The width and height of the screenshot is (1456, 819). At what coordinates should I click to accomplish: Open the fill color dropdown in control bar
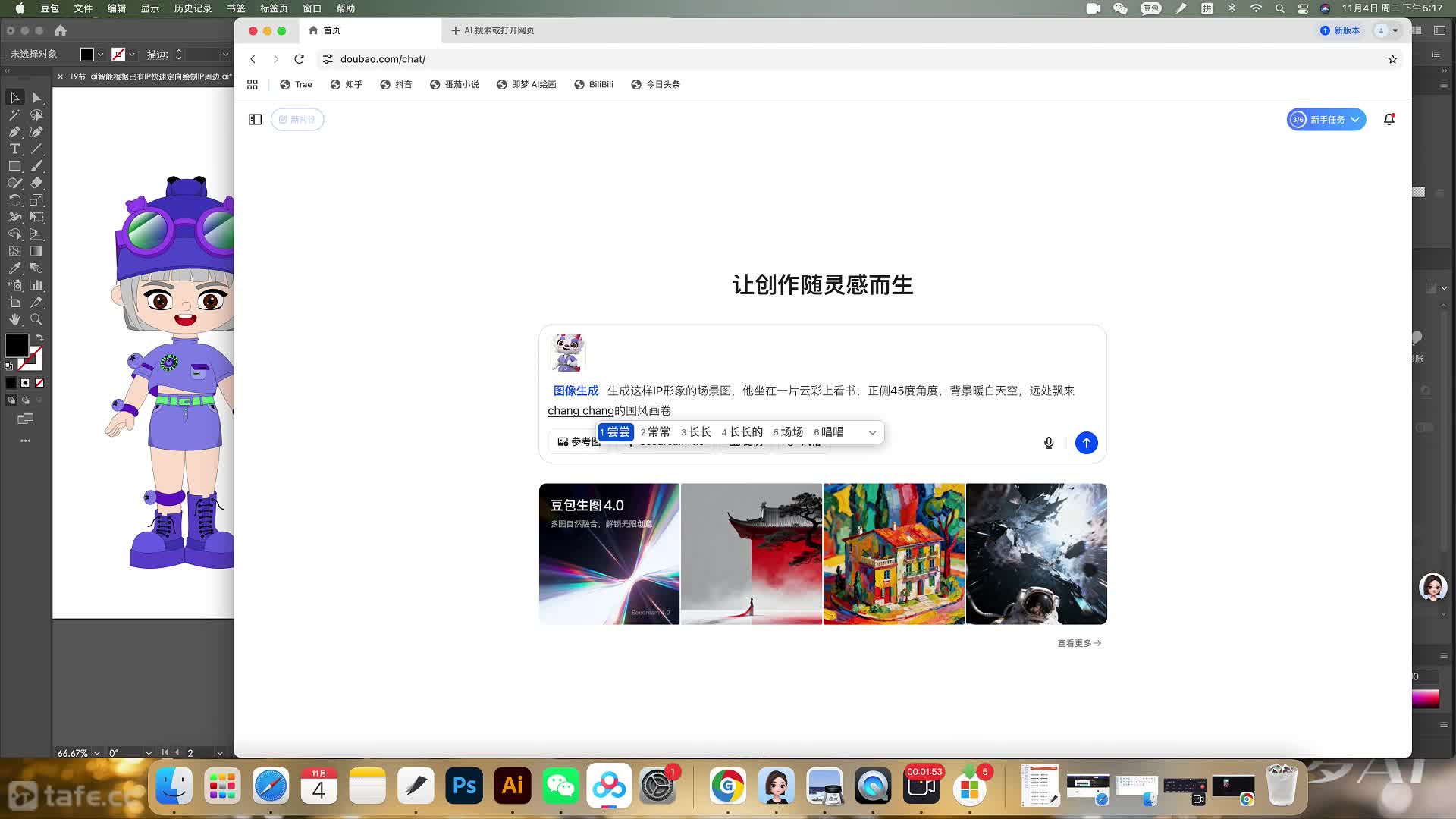pyautogui.click(x=100, y=55)
